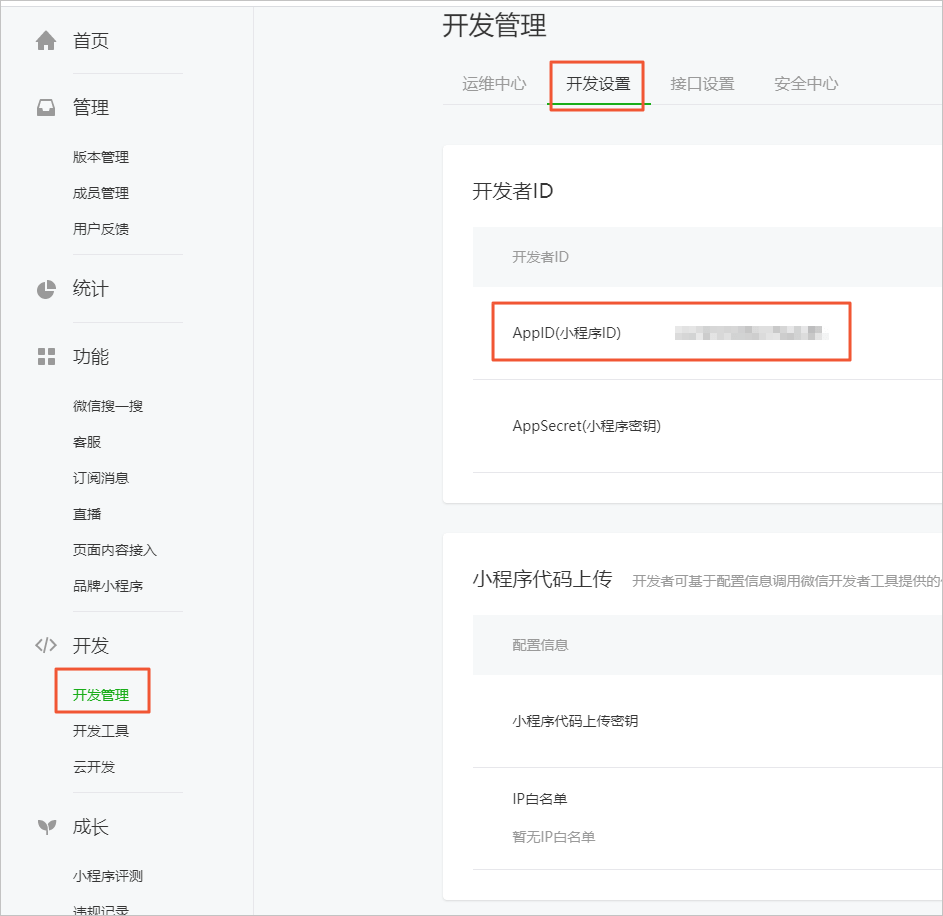
Task: Click the pie chart icon beside 统计
Action: click(46, 289)
